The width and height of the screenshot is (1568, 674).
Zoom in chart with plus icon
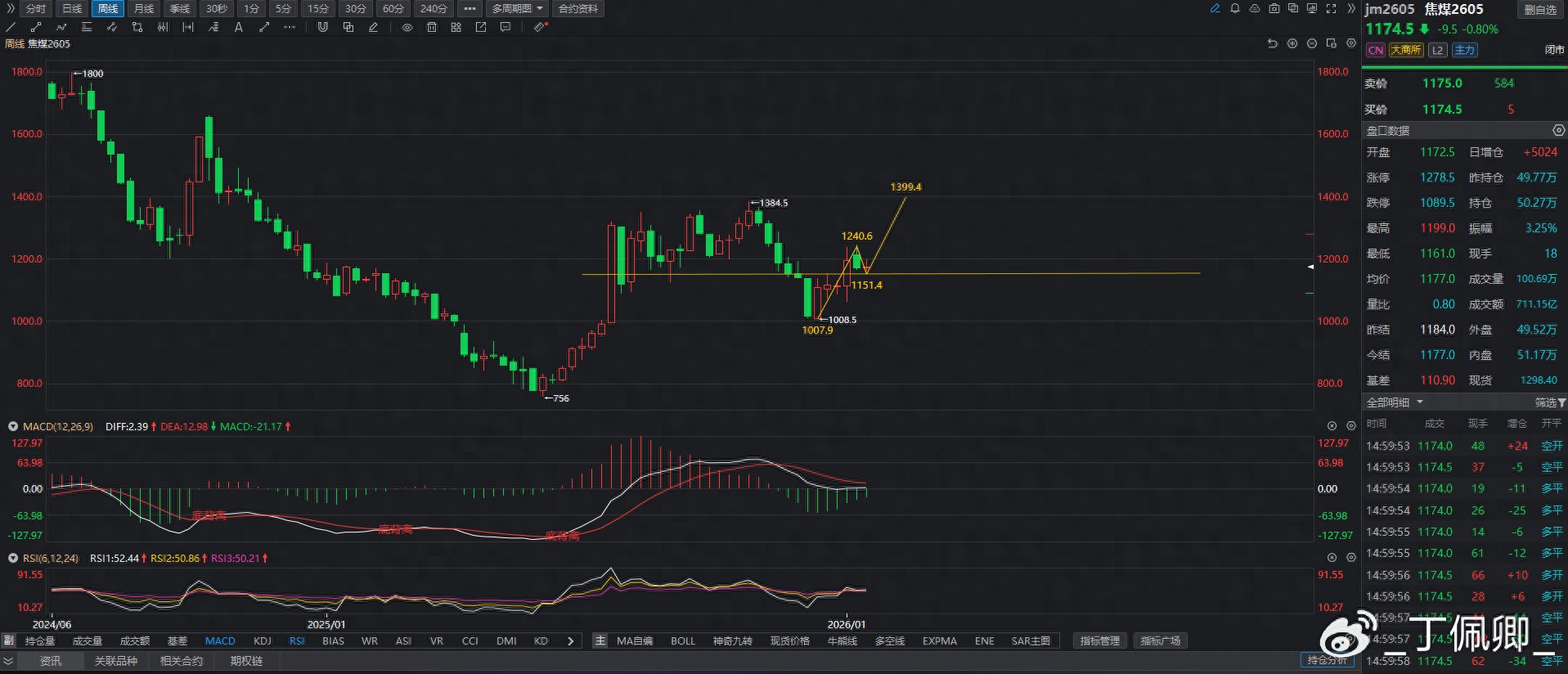[x=1292, y=43]
